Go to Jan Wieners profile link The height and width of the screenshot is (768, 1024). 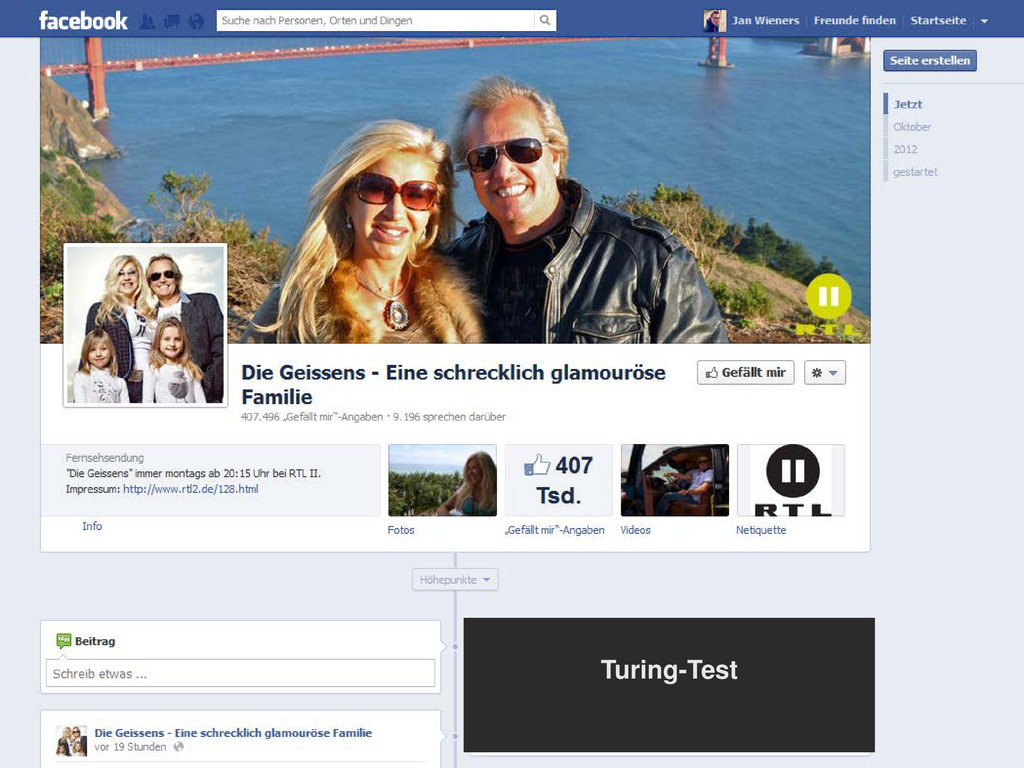pyautogui.click(x=765, y=21)
